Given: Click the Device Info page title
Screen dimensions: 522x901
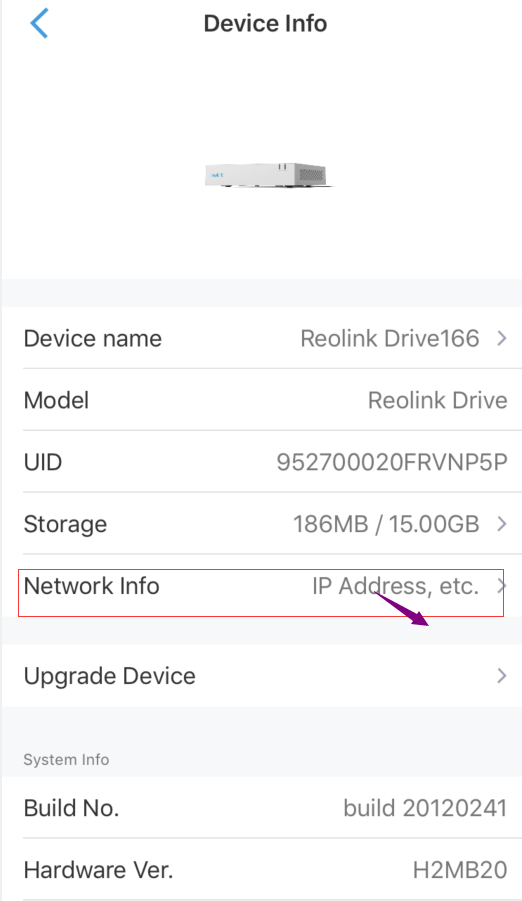Looking at the screenshot, I should (266, 24).
